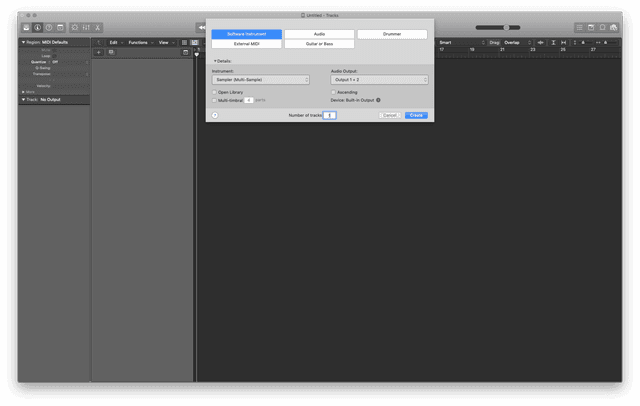640x406 pixels.
Task: Open the Note Pads button
Action: [591, 27]
